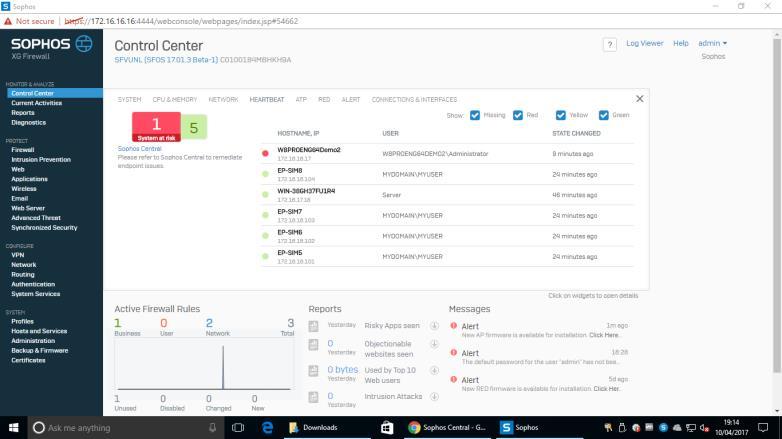The image size is (782, 439).
Task: Click Here link in RED firmware alert
Action: point(607,389)
